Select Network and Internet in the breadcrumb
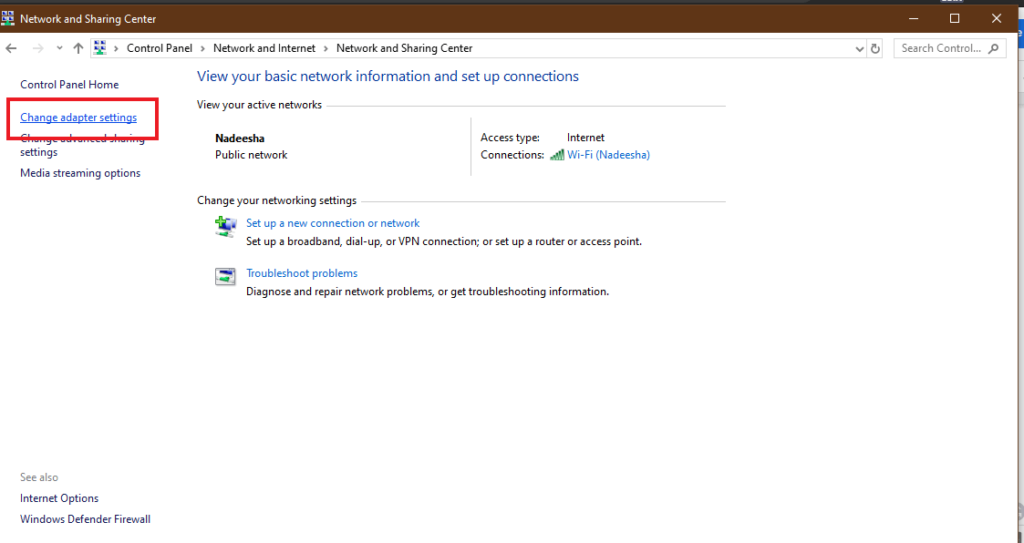1024x543 pixels. coord(264,48)
